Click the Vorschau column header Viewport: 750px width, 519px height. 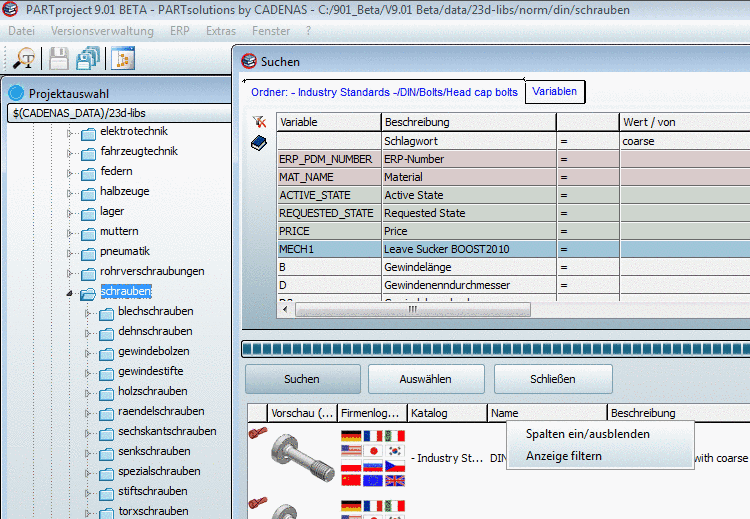tap(302, 413)
